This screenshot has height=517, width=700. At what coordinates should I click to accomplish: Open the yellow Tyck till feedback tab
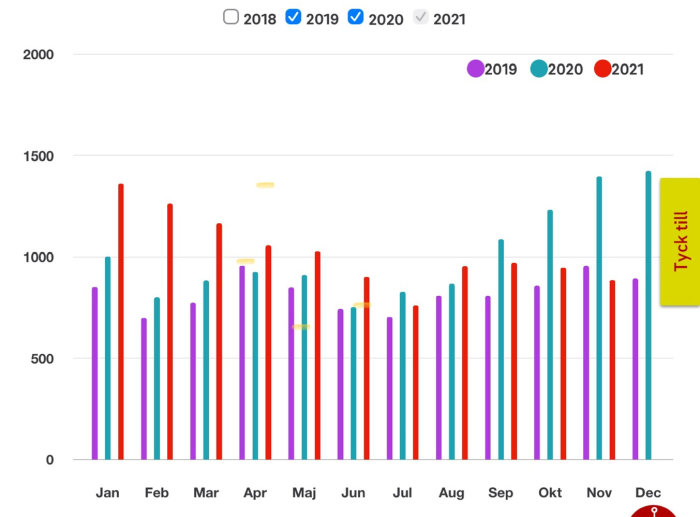point(680,241)
